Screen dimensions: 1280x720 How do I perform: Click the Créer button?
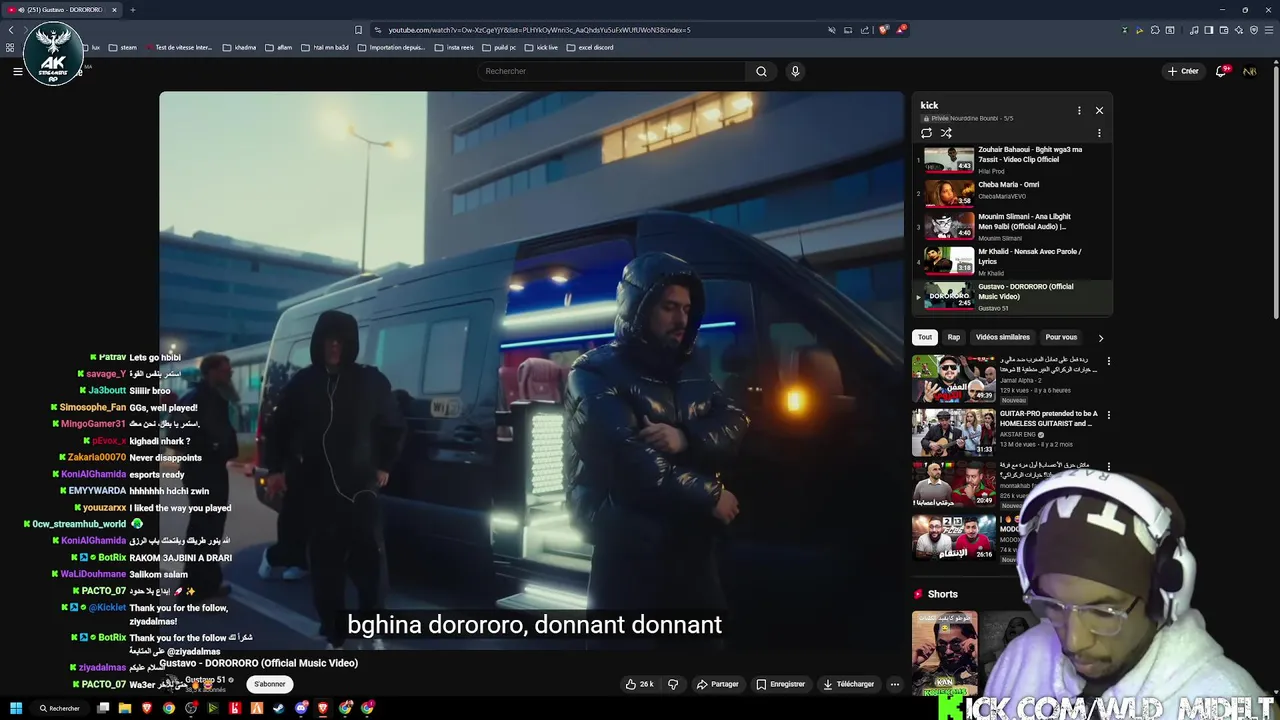(x=1182, y=71)
